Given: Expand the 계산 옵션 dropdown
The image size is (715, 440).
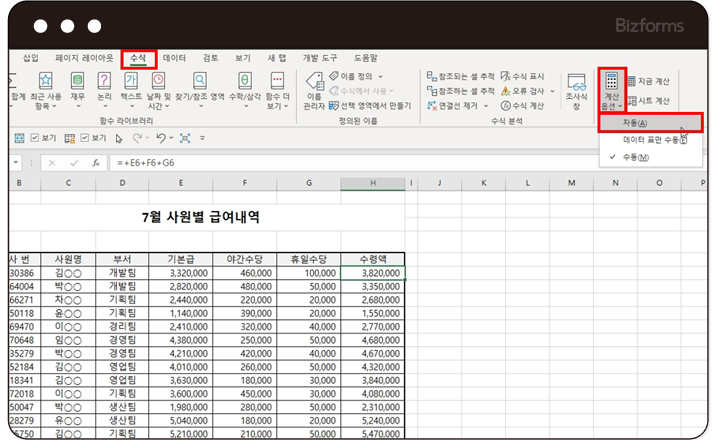Looking at the screenshot, I should pos(612,90).
